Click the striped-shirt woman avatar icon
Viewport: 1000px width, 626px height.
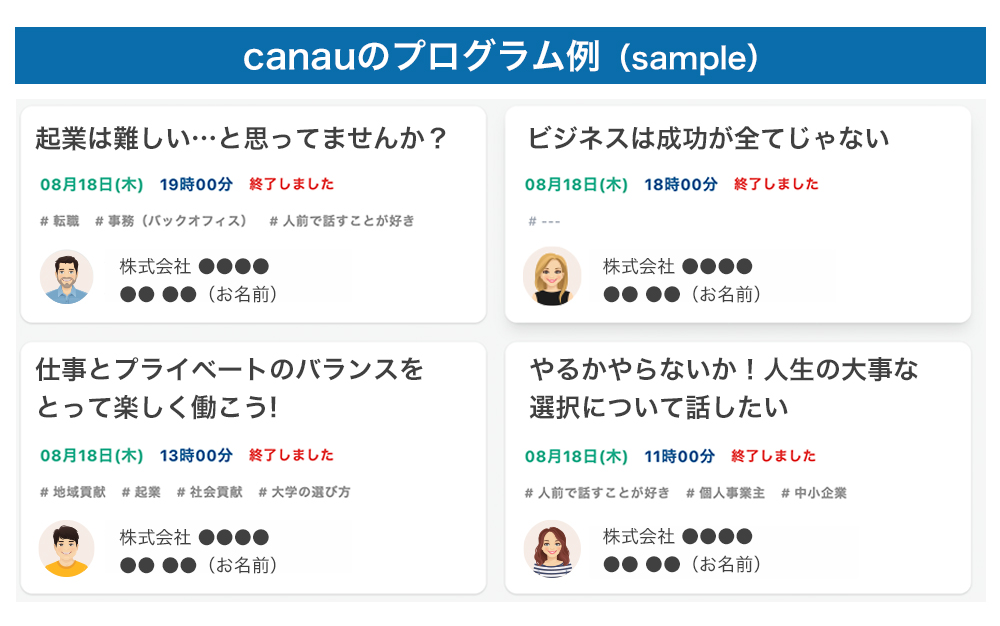tap(551, 549)
